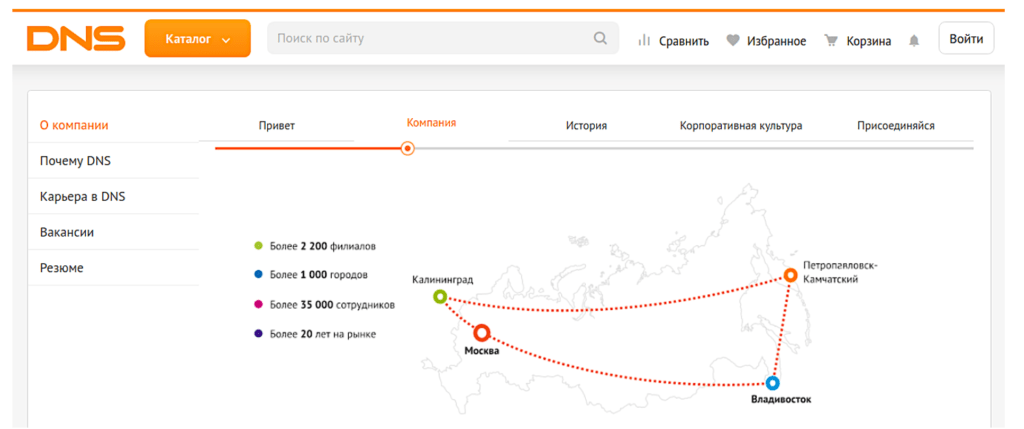
Task: Open notifications bell icon
Action: coord(913,41)
